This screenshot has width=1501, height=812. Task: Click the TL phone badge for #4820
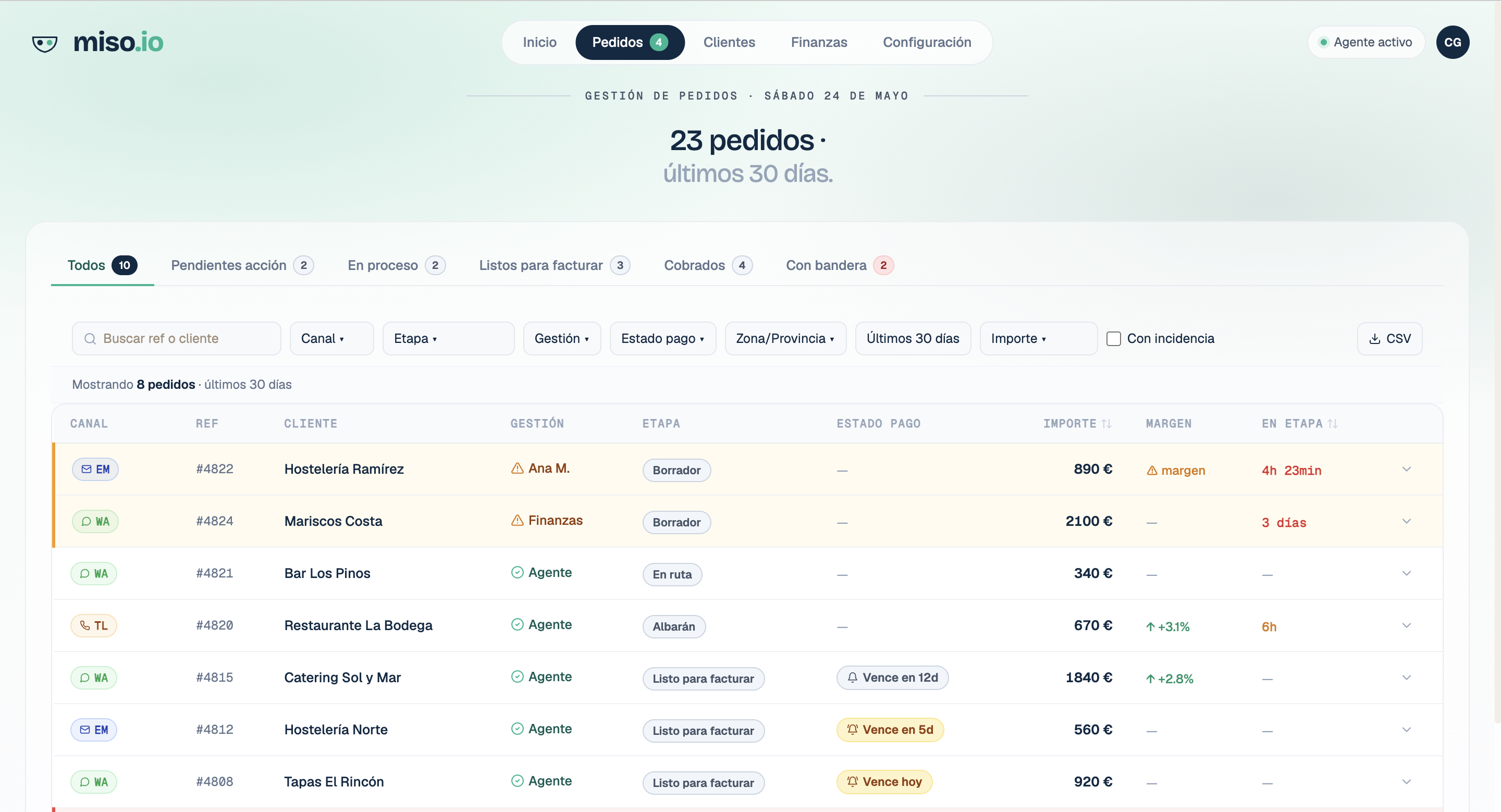[94, 625]
